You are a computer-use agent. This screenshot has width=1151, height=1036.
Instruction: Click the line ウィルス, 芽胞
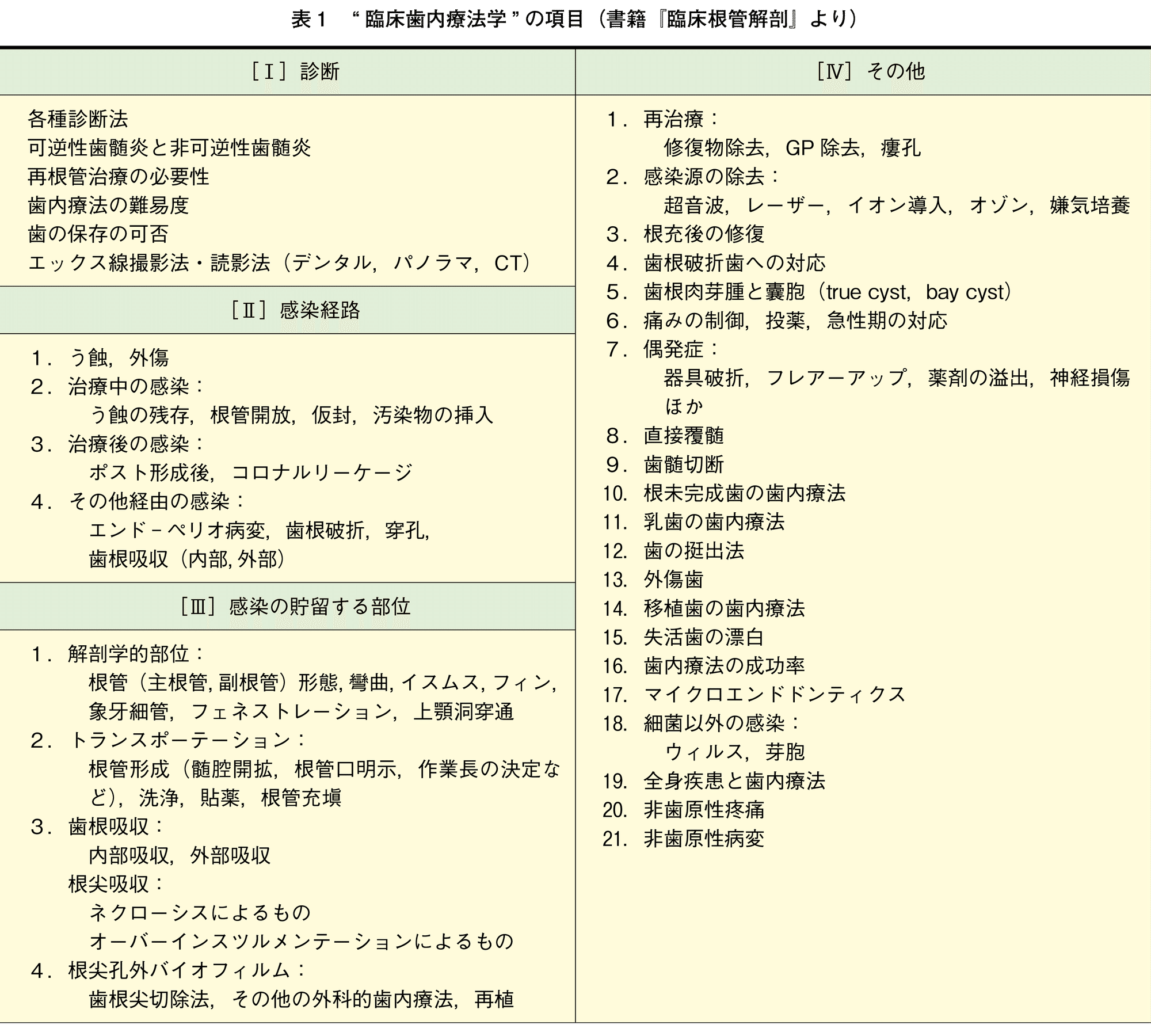735,752
